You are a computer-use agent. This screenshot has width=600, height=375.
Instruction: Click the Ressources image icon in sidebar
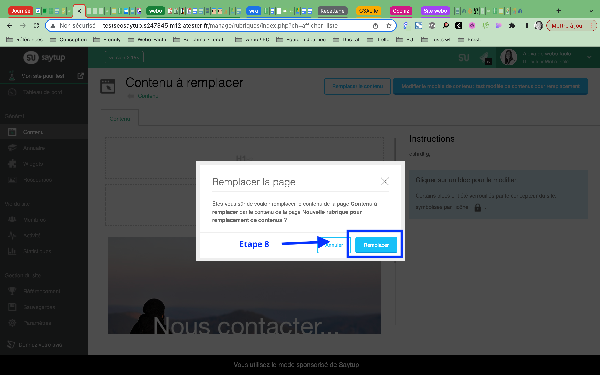(12, 180)
